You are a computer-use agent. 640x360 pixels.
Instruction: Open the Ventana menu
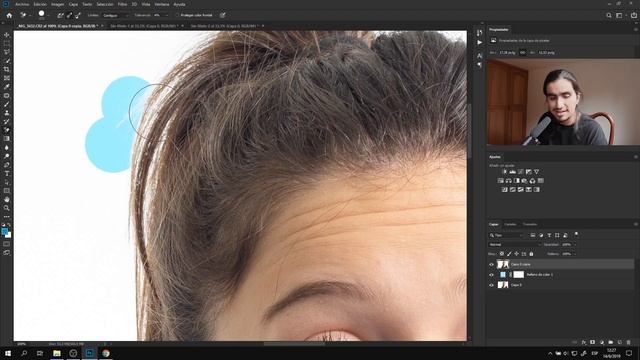tap(162, 4)
